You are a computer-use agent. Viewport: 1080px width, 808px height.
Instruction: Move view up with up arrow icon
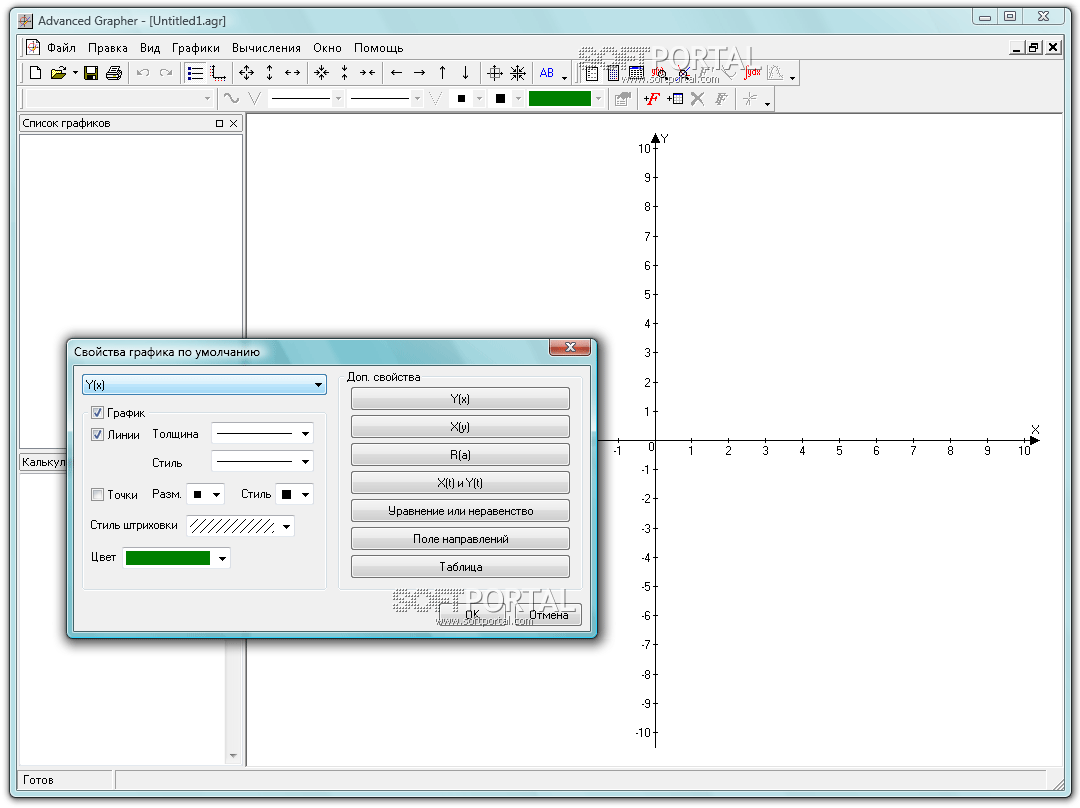(442, 72)
